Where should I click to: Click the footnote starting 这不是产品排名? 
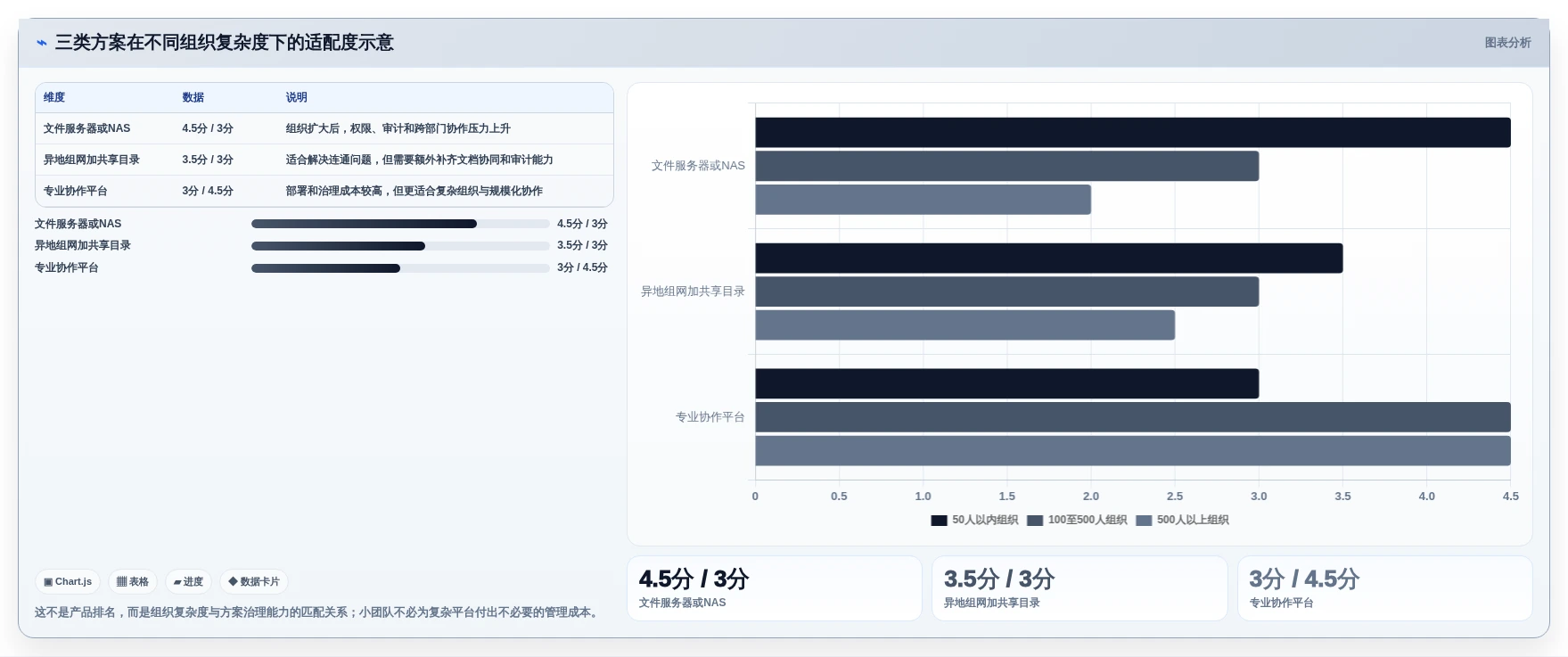point(318,612)
